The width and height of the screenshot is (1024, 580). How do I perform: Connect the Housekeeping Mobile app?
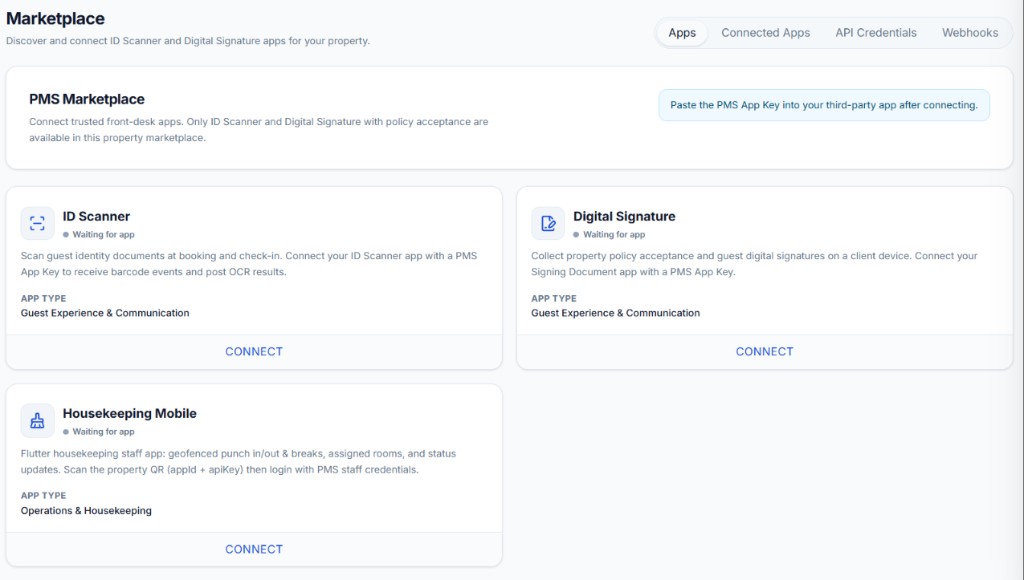click(254, 549)
